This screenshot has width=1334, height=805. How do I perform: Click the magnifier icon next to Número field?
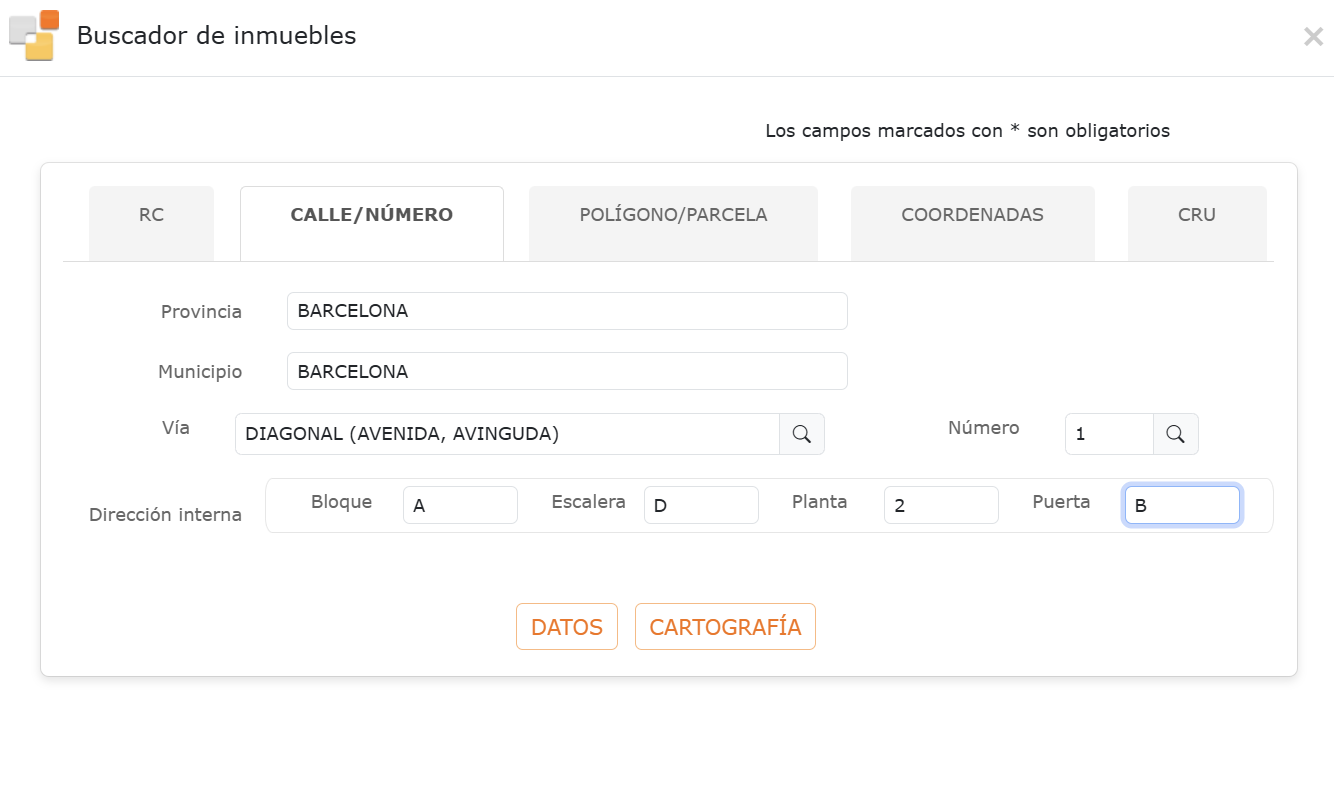pos(1176,434)
